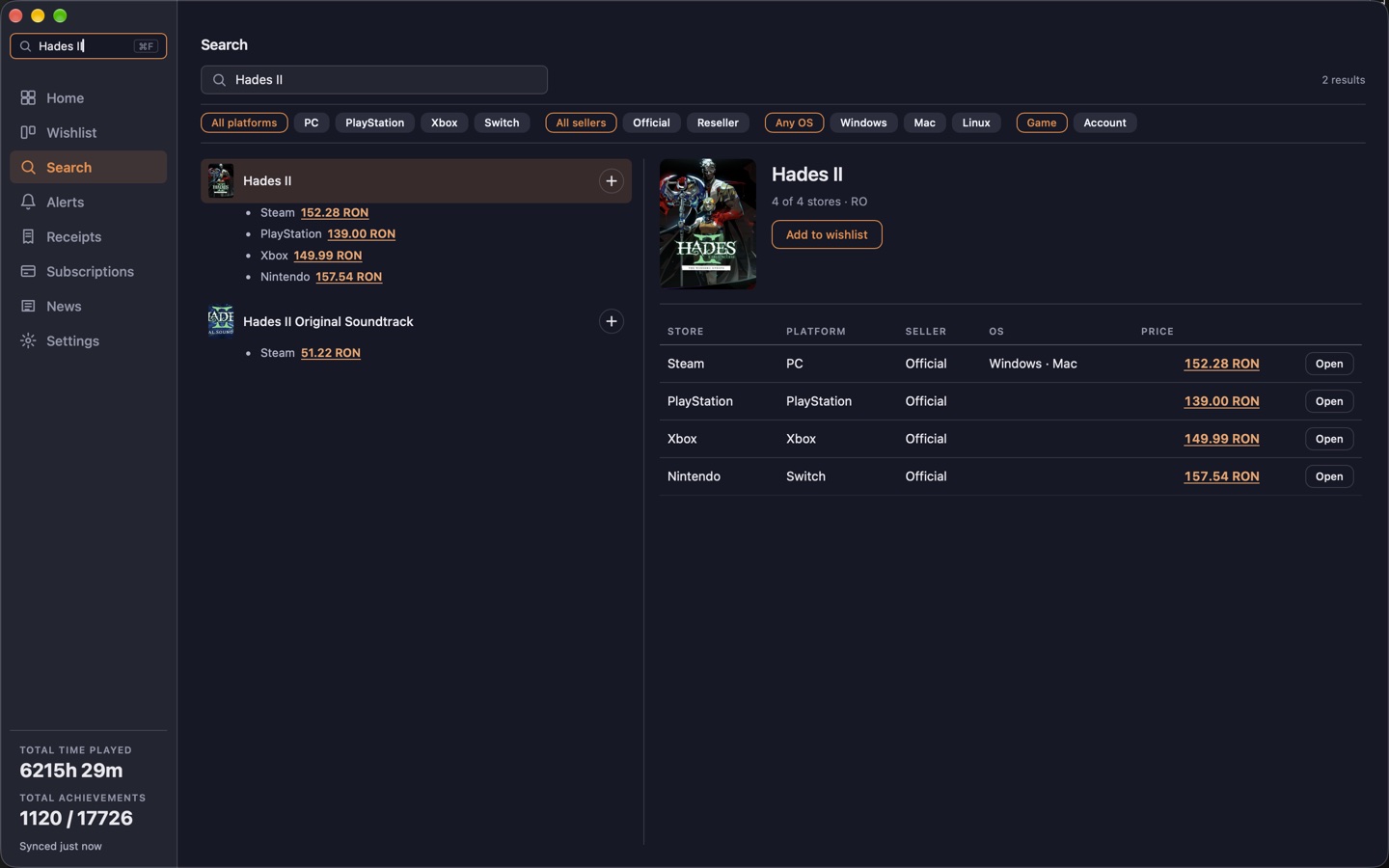
Task: Filter results by Windows OS
Action: (x=863, y=122)
